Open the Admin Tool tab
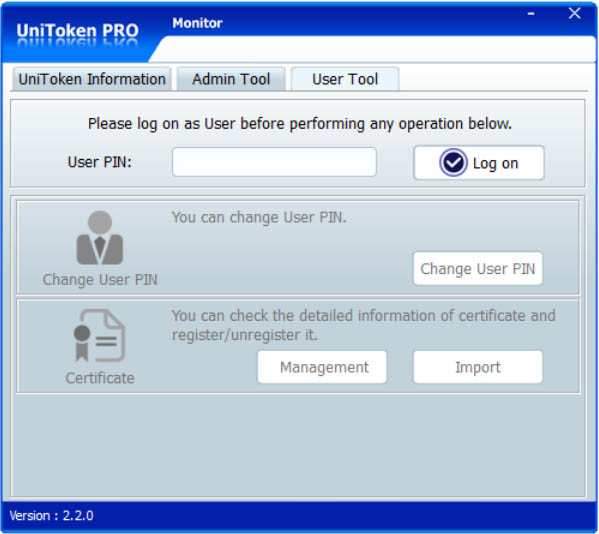Image resolution: width=599 pixels, height=534 pixels. (231, 79)
